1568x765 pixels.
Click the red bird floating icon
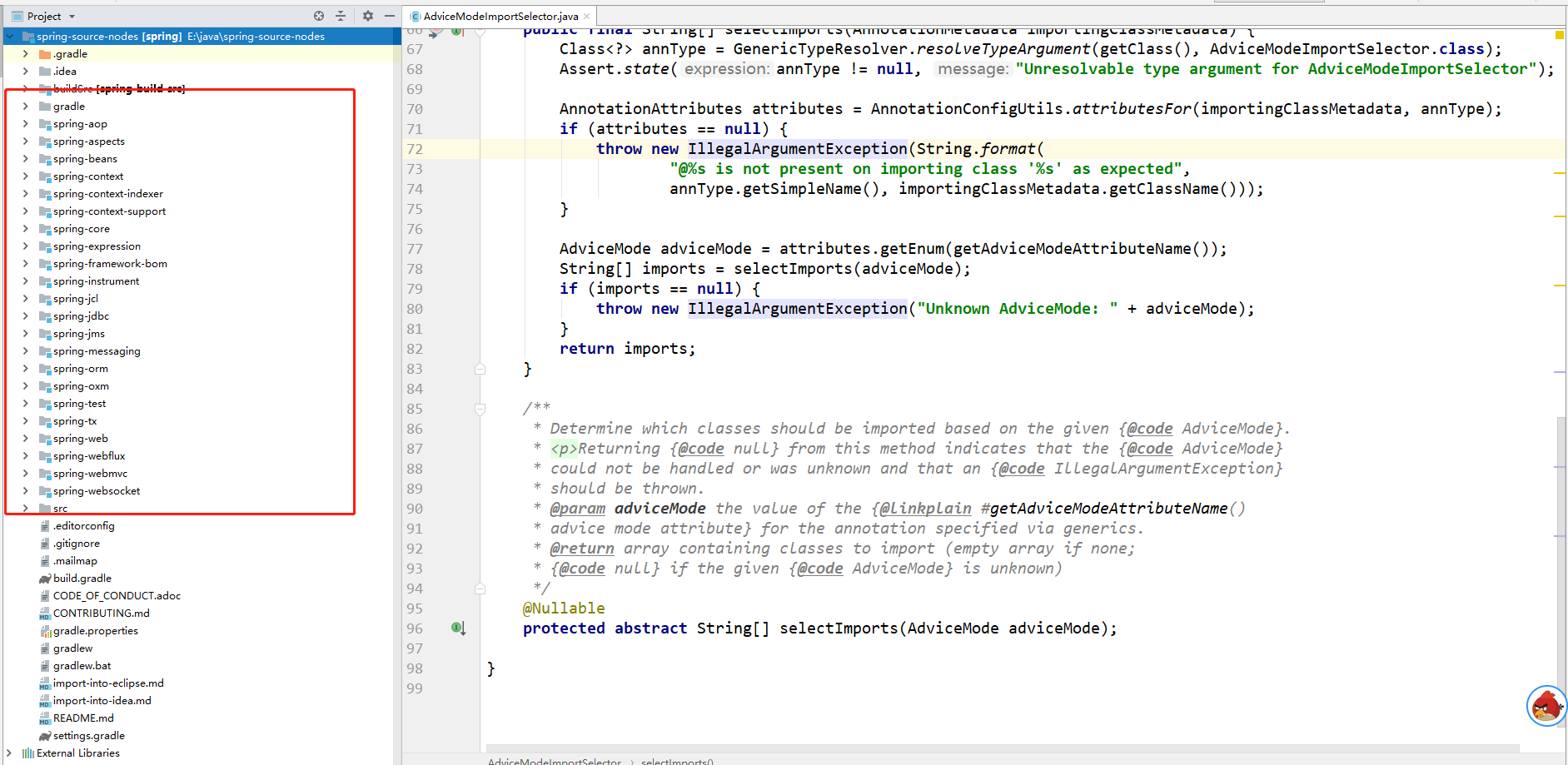1546,706
